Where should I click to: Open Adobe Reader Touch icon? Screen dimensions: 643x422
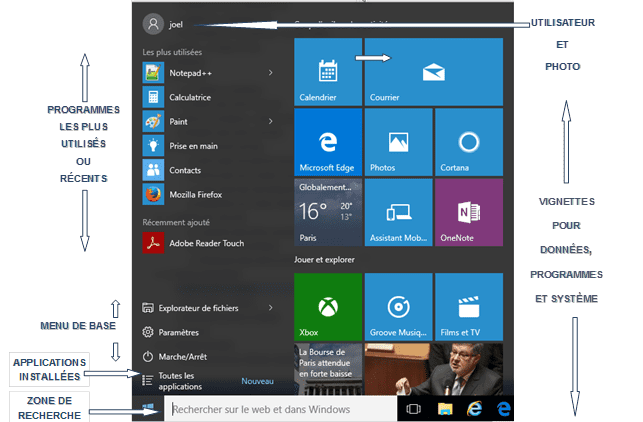coord(153,243)
